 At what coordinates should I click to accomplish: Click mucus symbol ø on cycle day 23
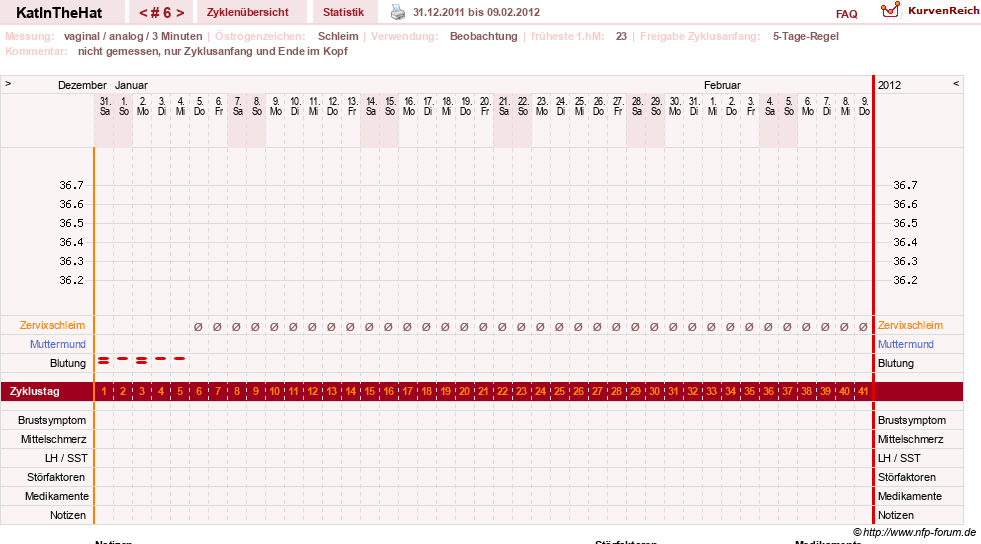521,326
